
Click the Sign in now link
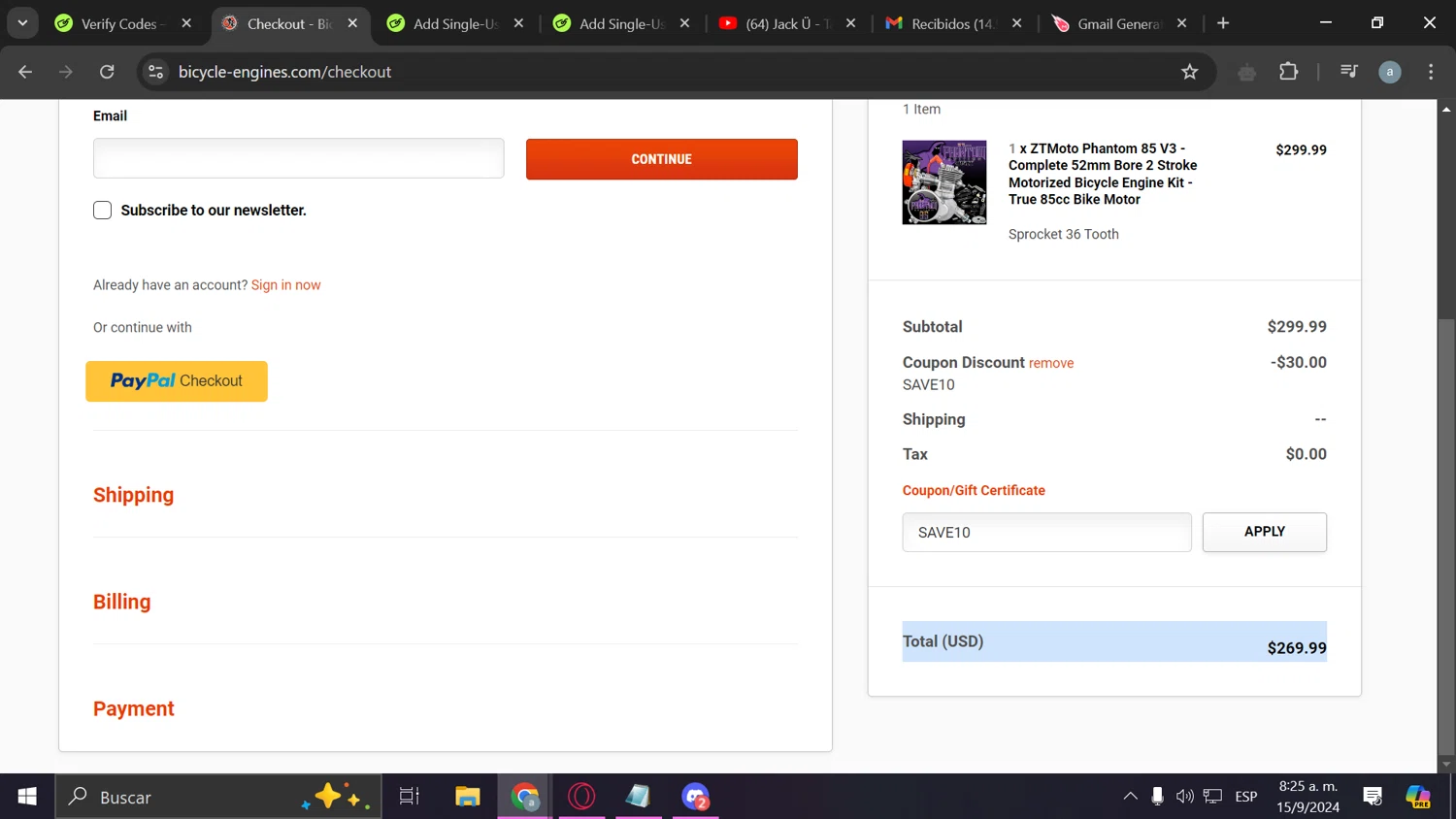[285, 285]
